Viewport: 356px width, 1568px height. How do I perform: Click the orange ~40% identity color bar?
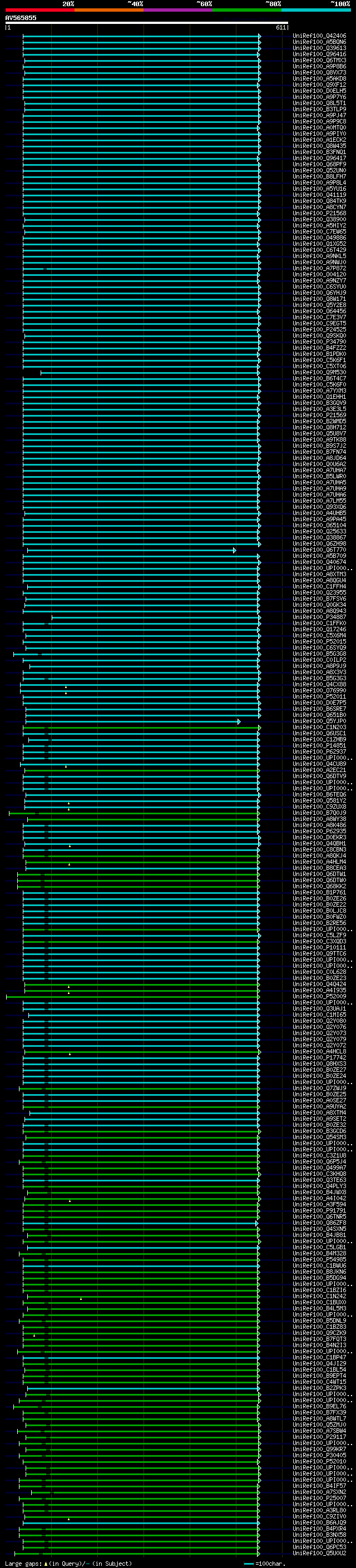(x=109, y=10)
